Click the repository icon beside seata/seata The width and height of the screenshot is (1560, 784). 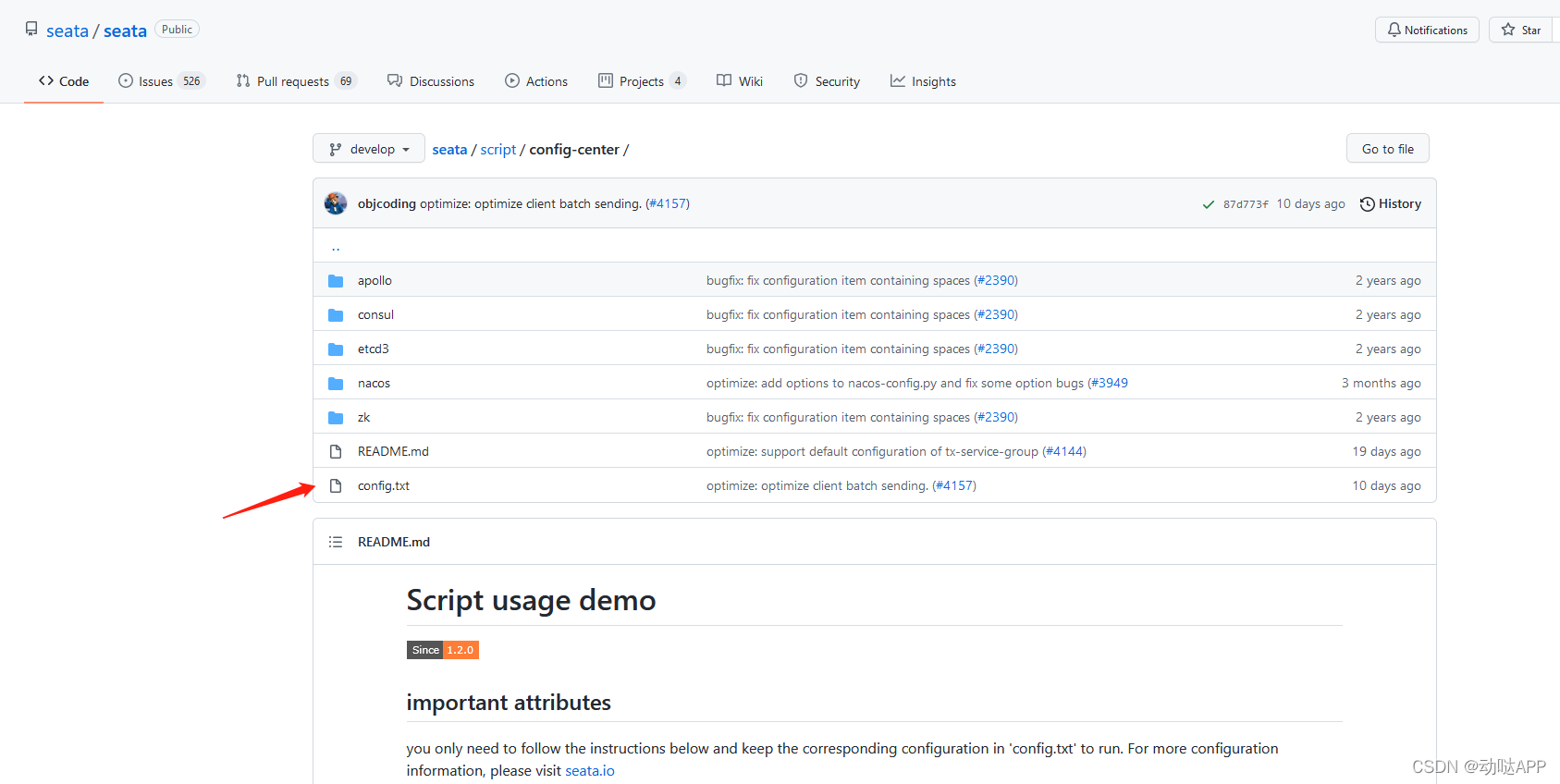pos(31,30)
